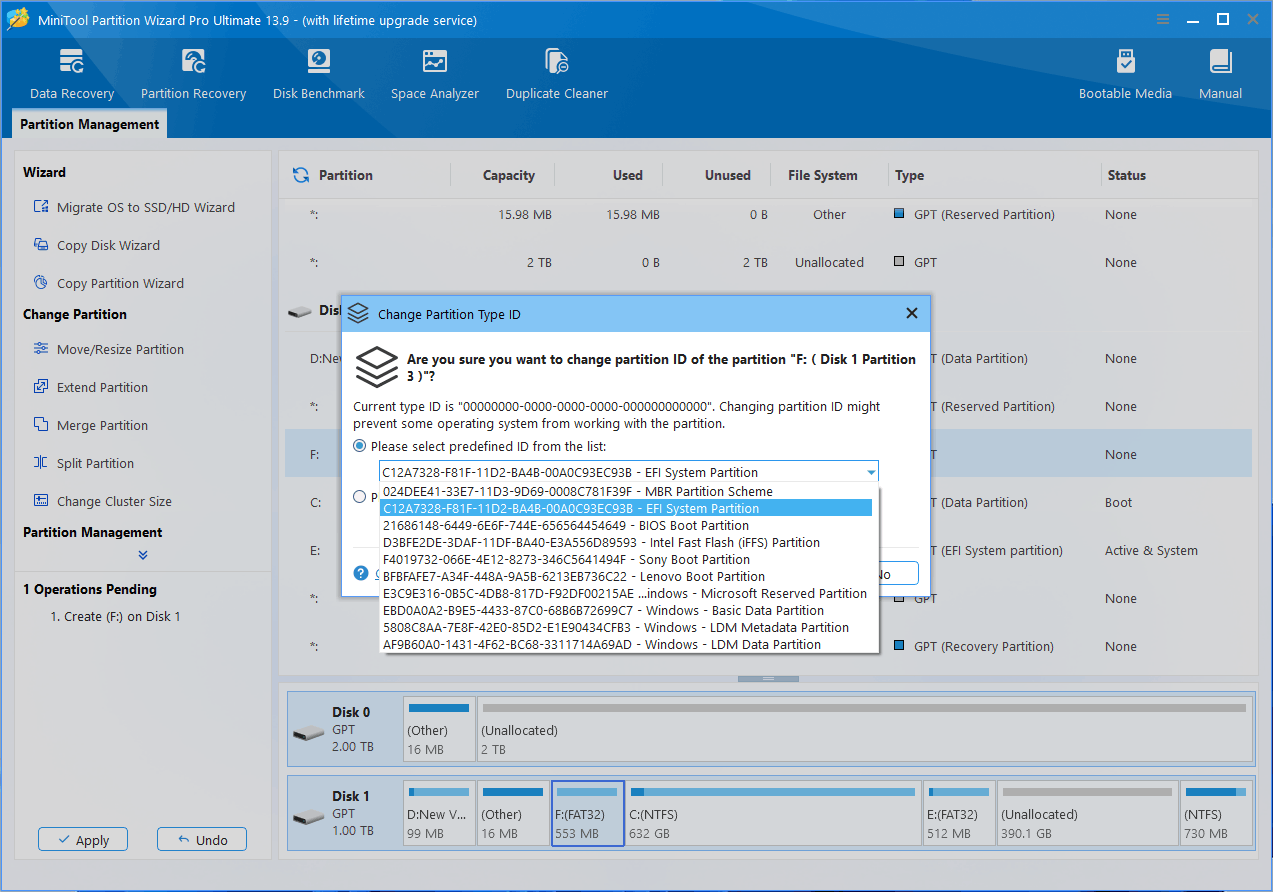Choose MBR Partition Scheme from the list

[627, 491]
